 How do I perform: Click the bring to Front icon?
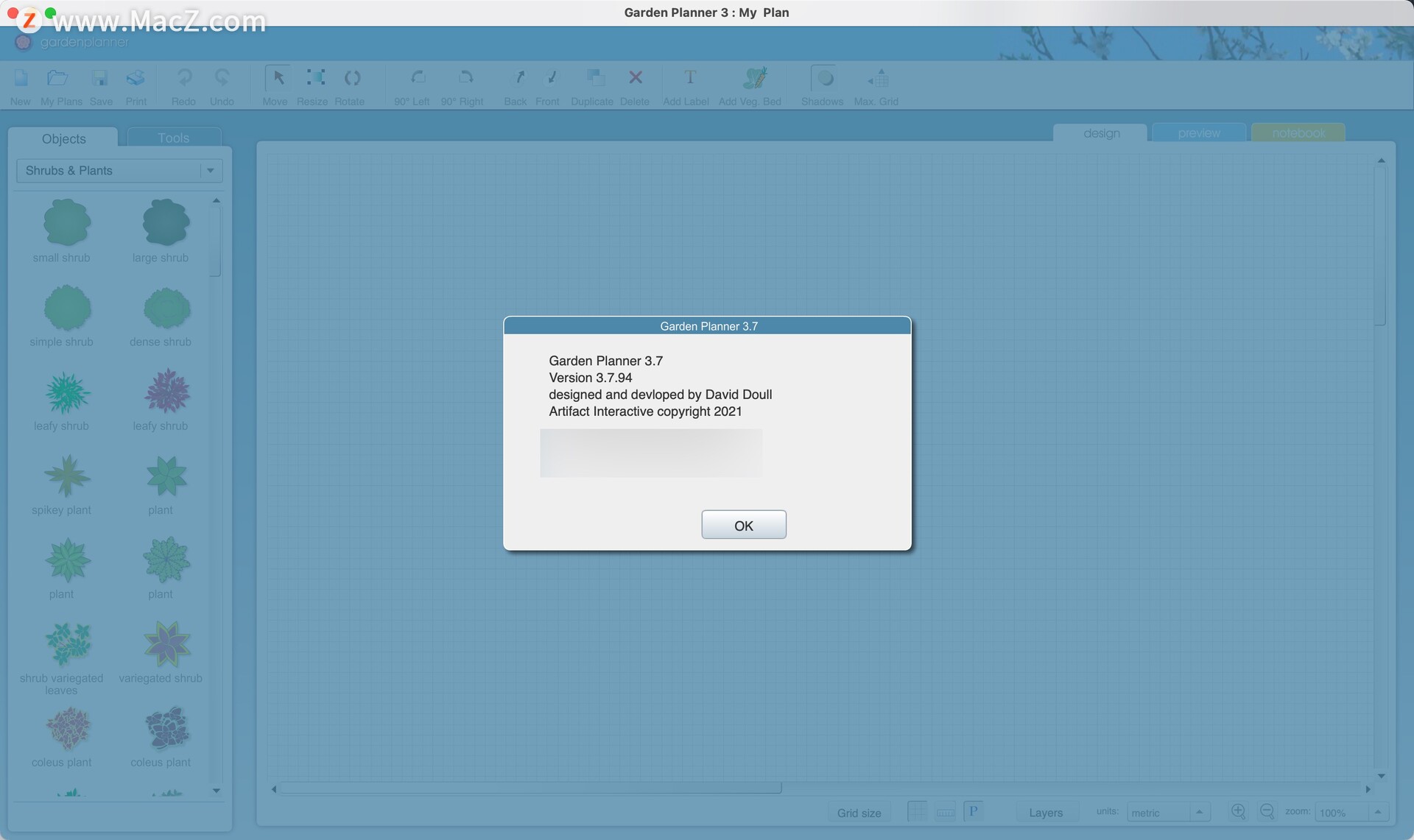[552, 77]
